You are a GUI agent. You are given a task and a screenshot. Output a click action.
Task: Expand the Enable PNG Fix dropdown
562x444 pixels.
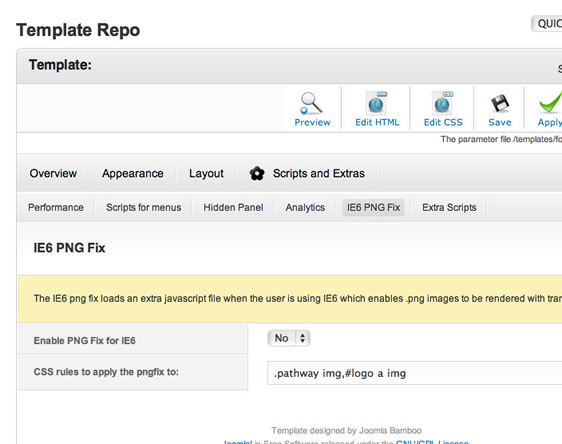tap(289, 338)
